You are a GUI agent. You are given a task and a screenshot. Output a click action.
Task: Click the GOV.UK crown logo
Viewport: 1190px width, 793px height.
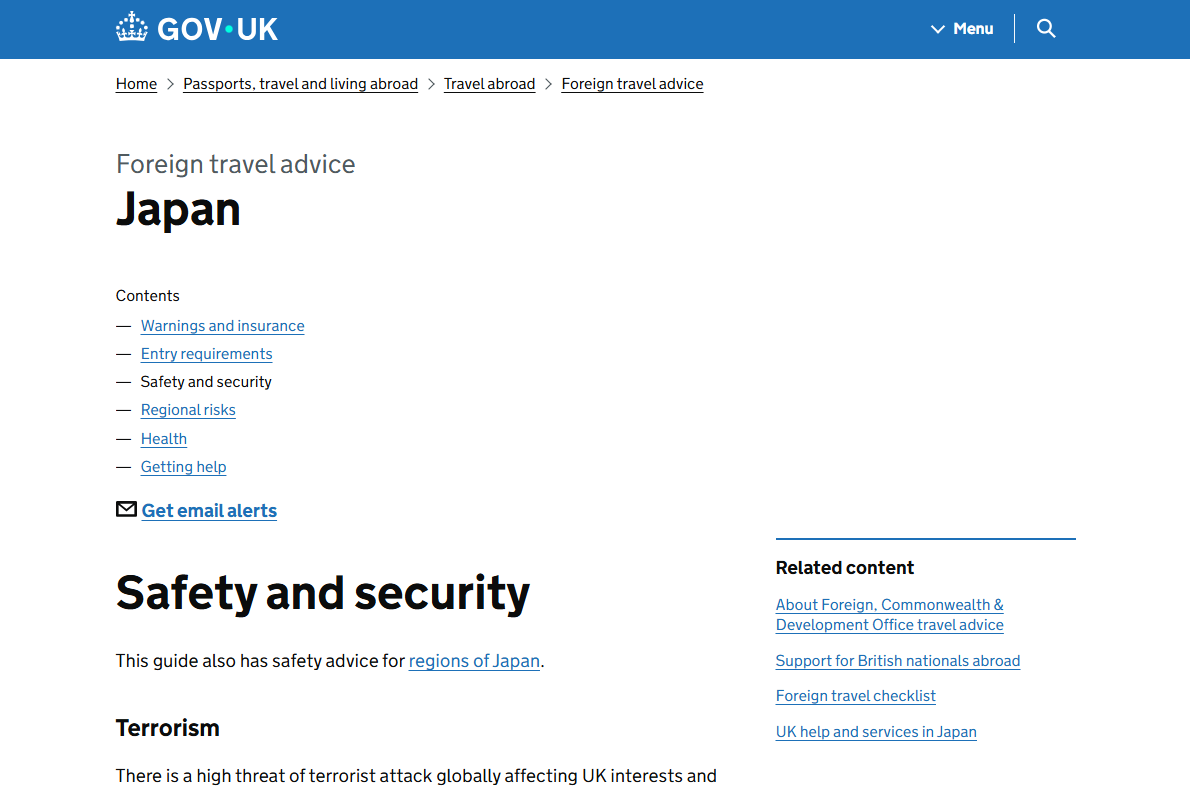coord(131,28)
